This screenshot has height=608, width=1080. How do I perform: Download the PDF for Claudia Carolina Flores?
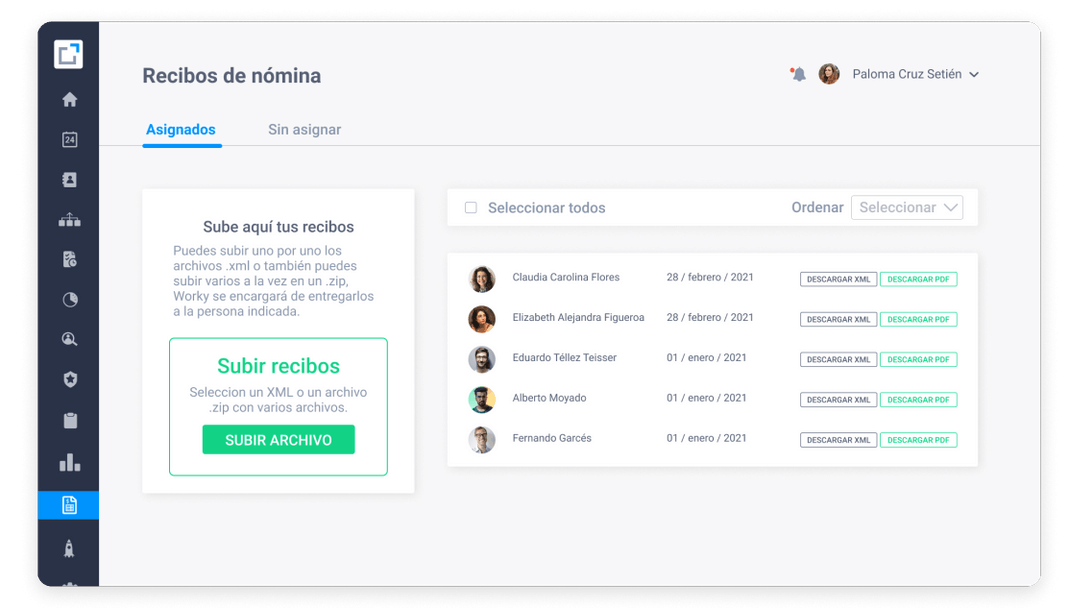pyautogui.click(x=918, y=278)
